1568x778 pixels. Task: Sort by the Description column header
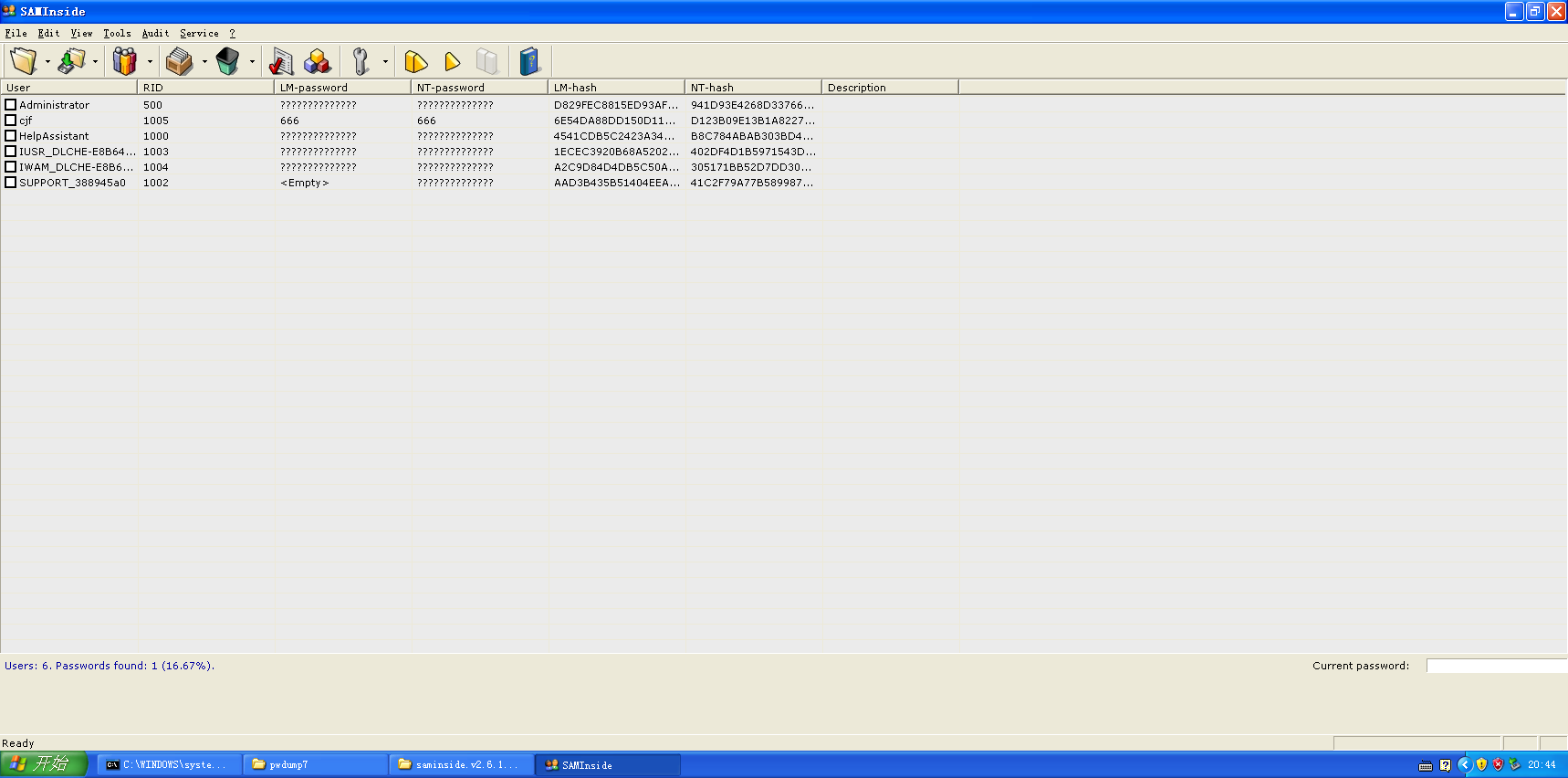[890, 88]
